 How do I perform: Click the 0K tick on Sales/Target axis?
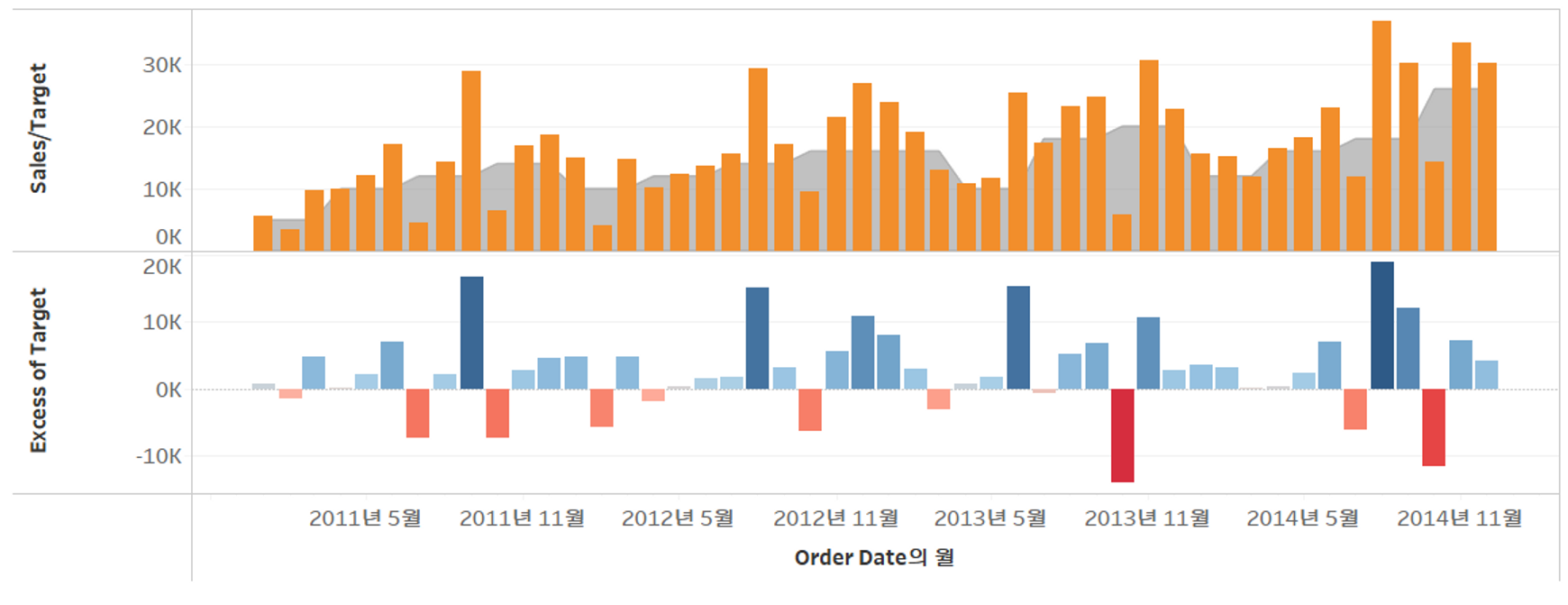point(169,237)
